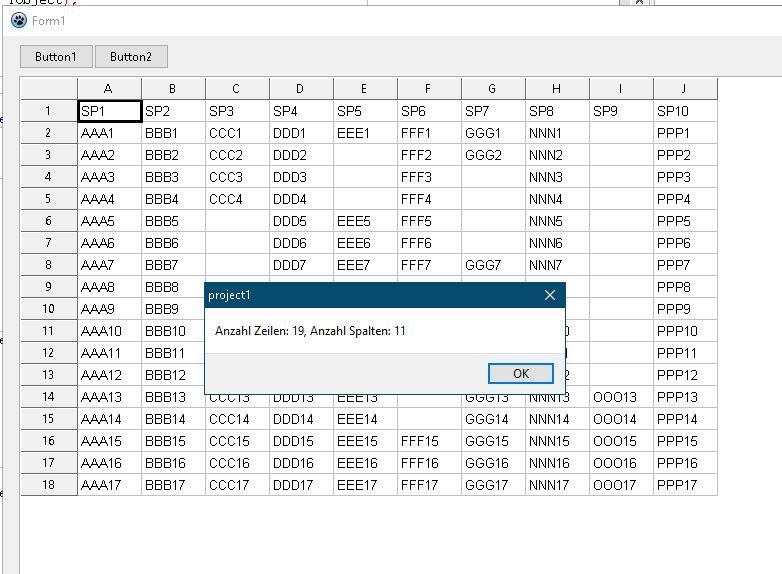The height and width of the screenshot is (574, 782).
Task: Select cell containing OOO15
Action: point(621,441)
